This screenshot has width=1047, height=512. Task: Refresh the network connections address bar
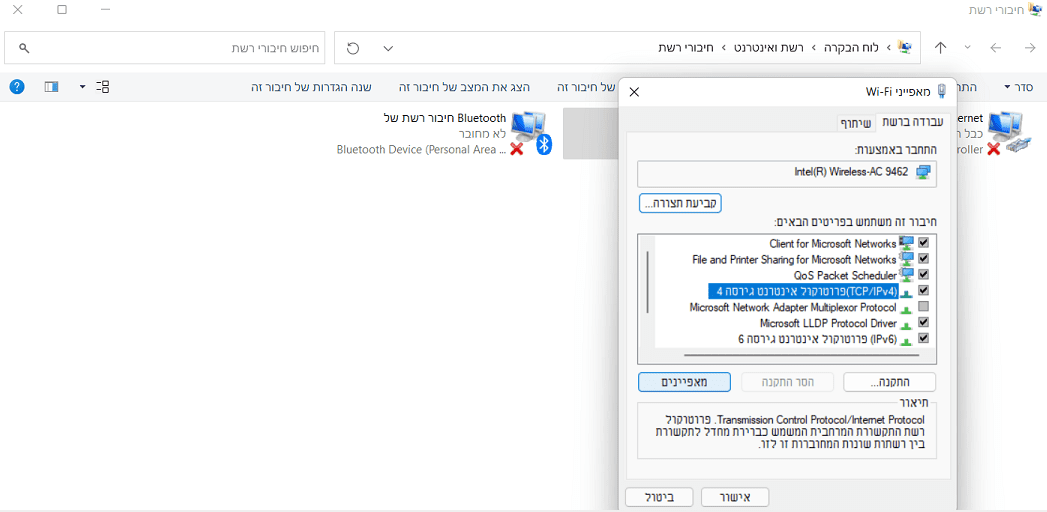pos(353,48)
